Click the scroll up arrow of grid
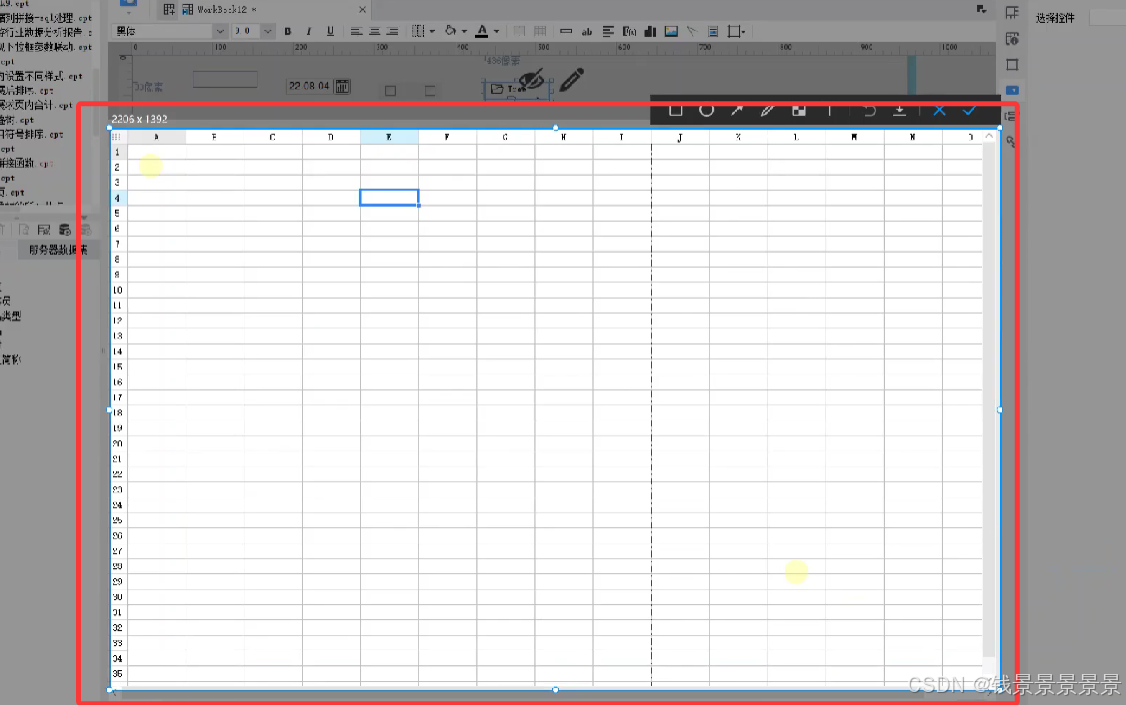 click(x=990, y=136)
